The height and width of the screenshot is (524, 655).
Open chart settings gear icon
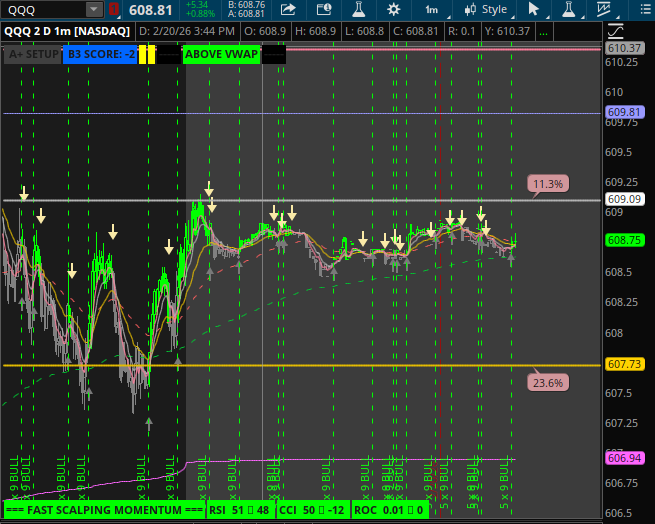[394, 10]
